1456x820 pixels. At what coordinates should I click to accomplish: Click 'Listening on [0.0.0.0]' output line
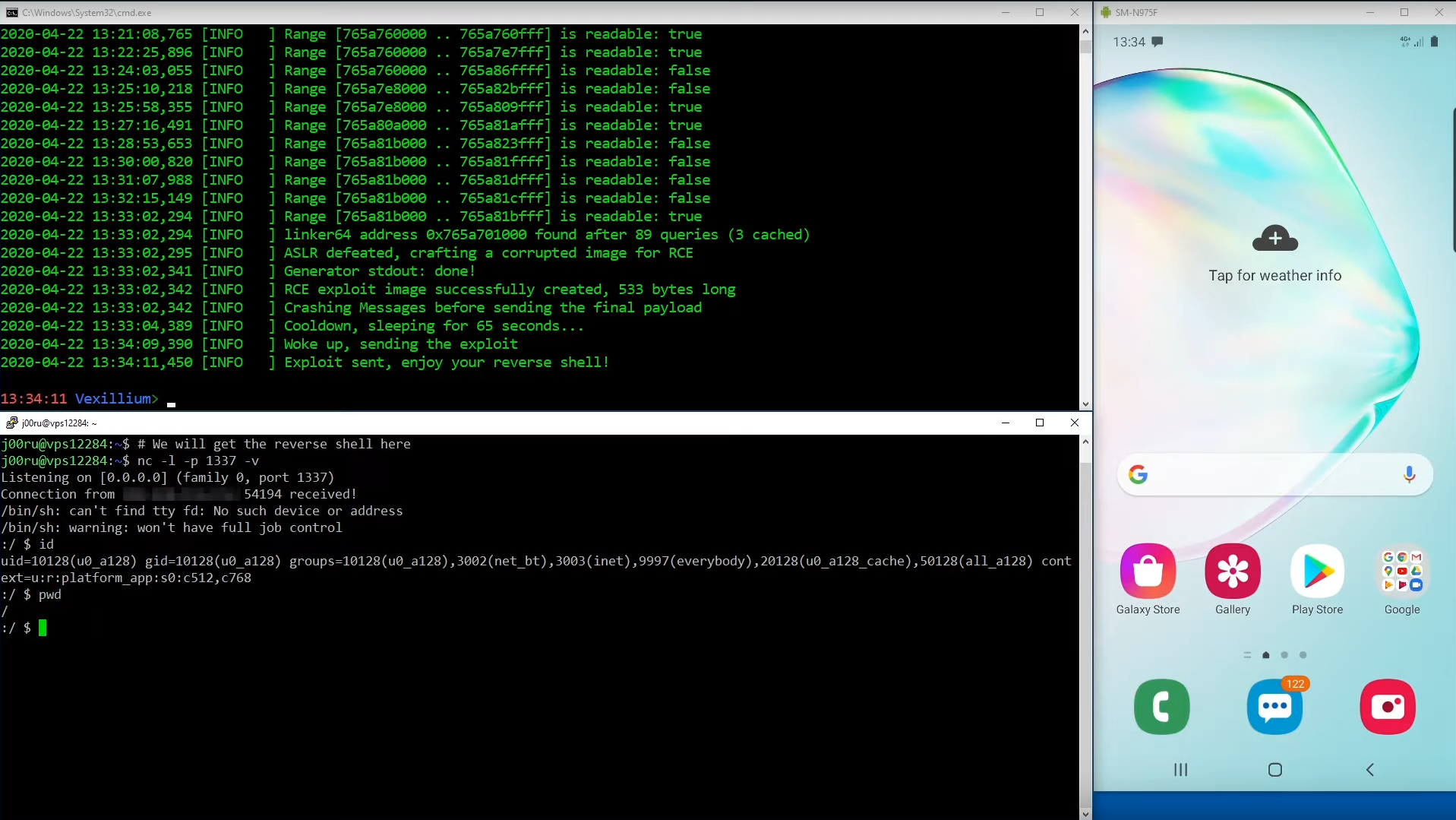pyautogui.click(x=167, y=477)
